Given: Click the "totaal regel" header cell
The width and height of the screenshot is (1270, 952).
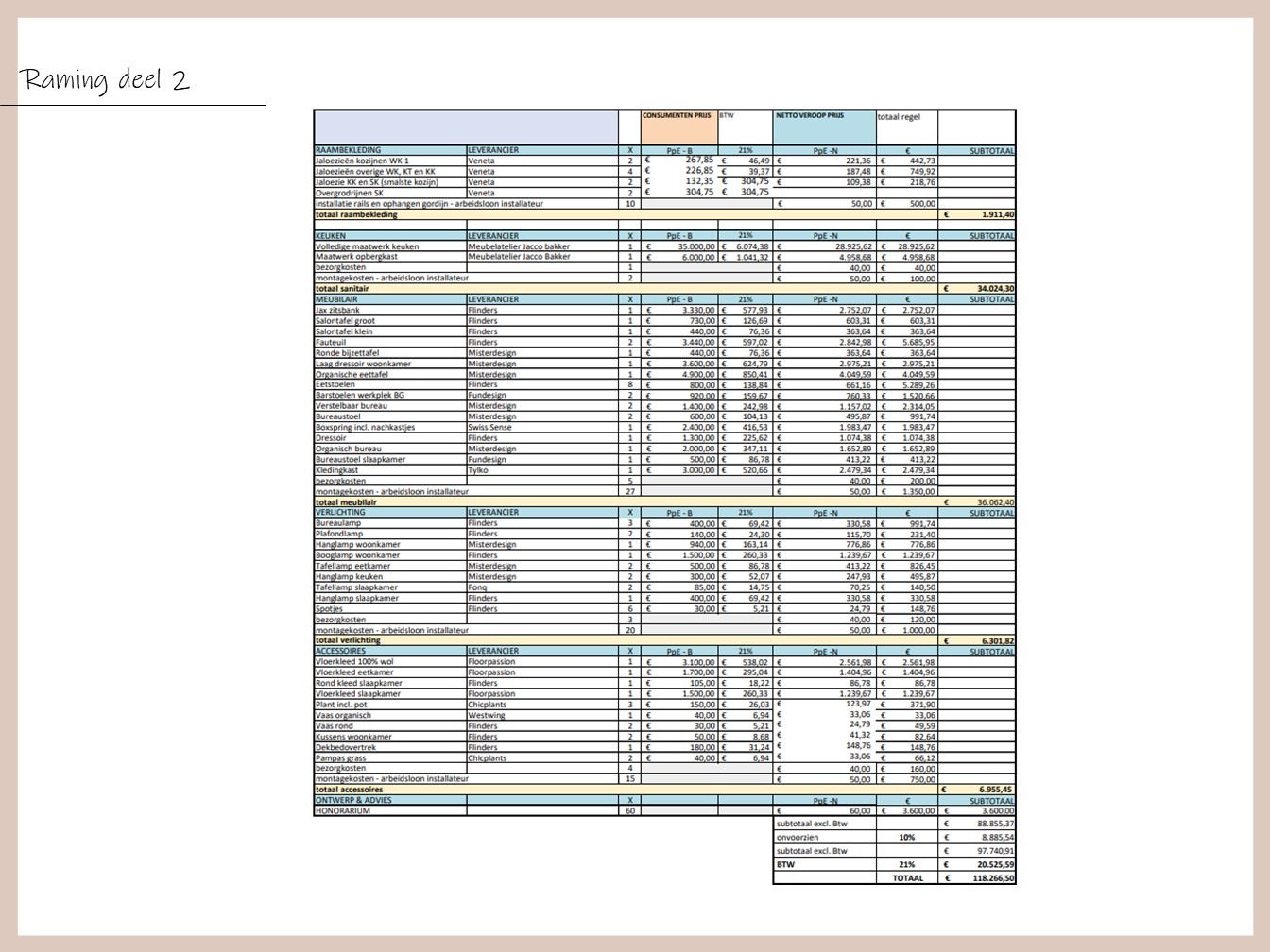Looking at the screenshot, I should coord(907,127).
